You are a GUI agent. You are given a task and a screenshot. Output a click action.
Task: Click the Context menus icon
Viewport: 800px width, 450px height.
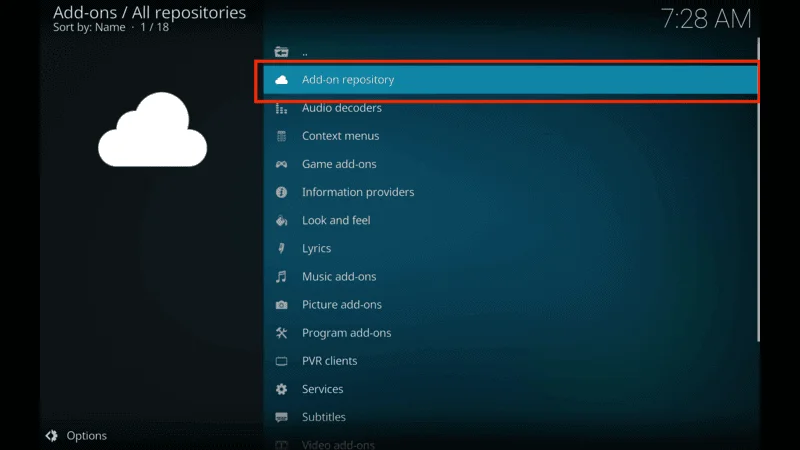(x=281, y=136)
